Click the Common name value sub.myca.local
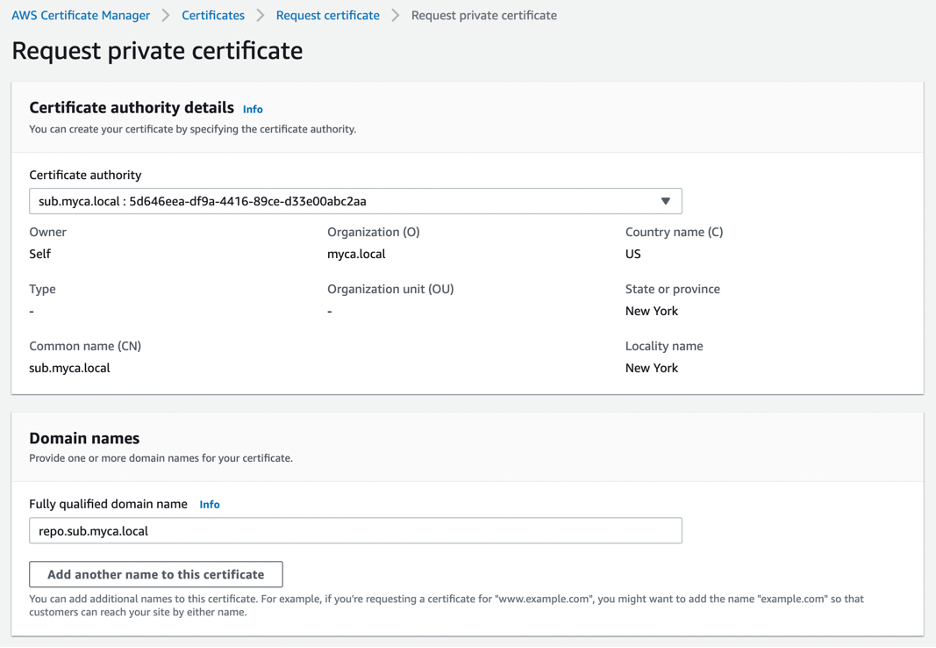Image resolution: width=936 pixels, height=648 pixels. pyautogui.click(x=70, y=368)
